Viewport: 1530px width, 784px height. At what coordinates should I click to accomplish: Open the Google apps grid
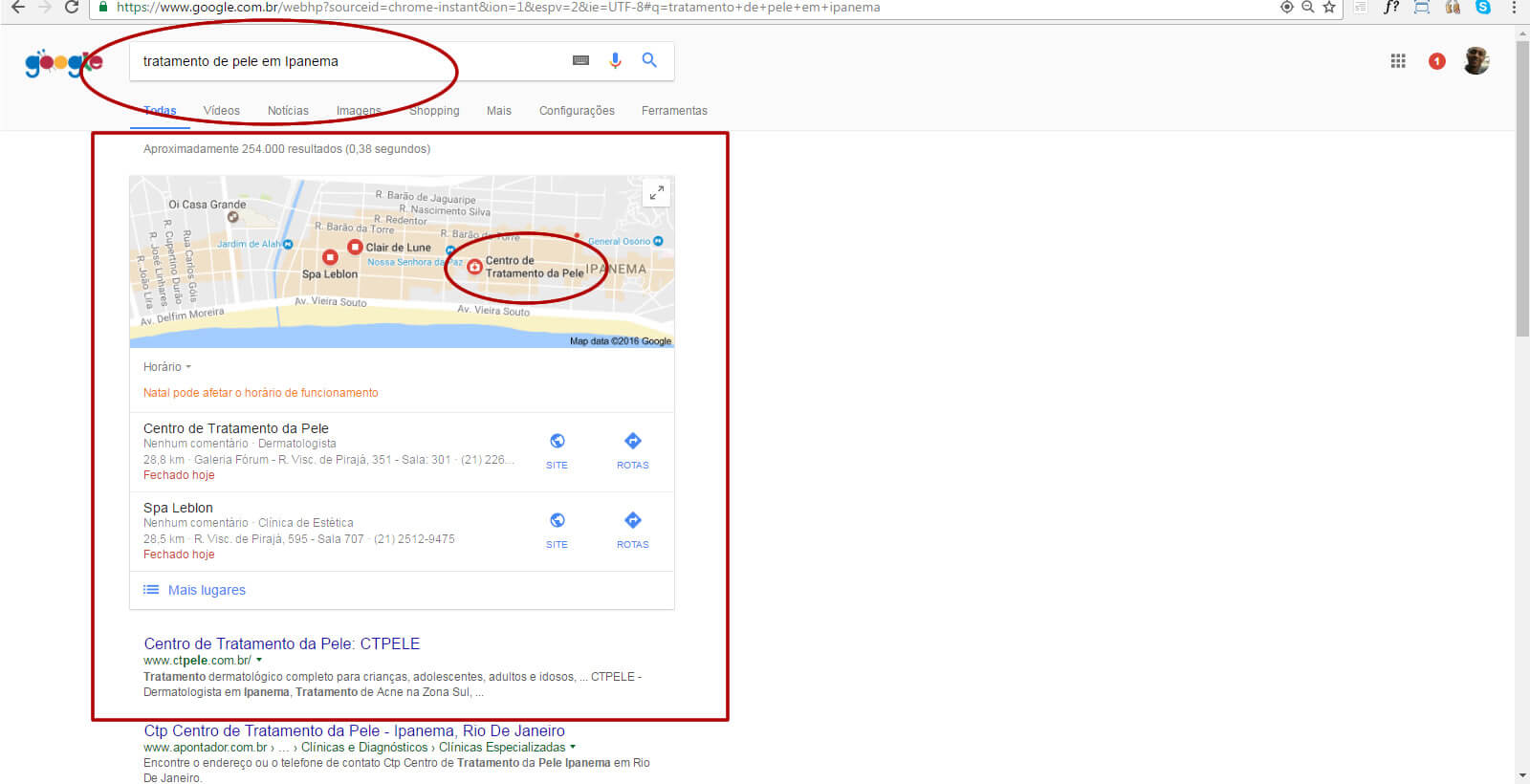1398,61
